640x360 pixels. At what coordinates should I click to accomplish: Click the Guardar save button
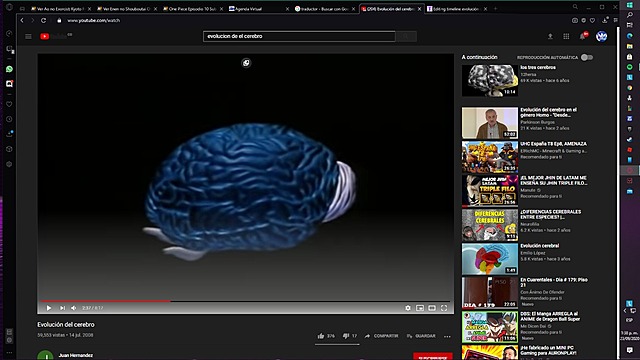click(421, 336)
